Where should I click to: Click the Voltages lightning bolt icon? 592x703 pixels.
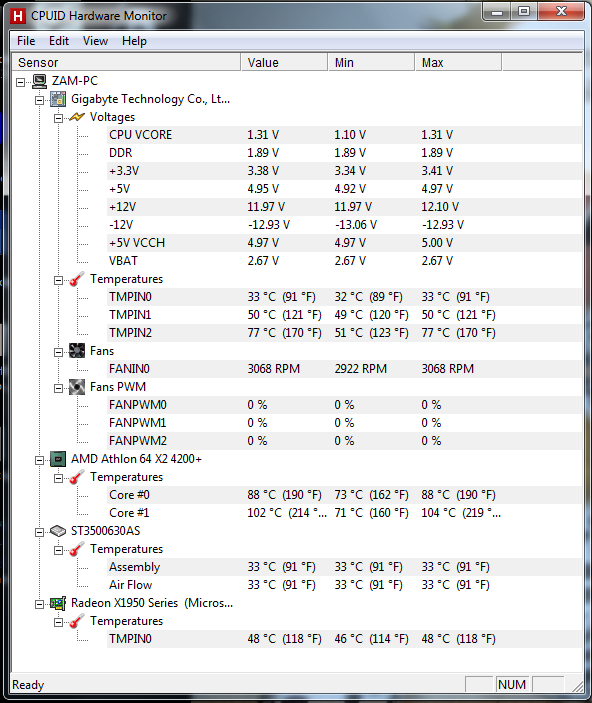(77, 117)
